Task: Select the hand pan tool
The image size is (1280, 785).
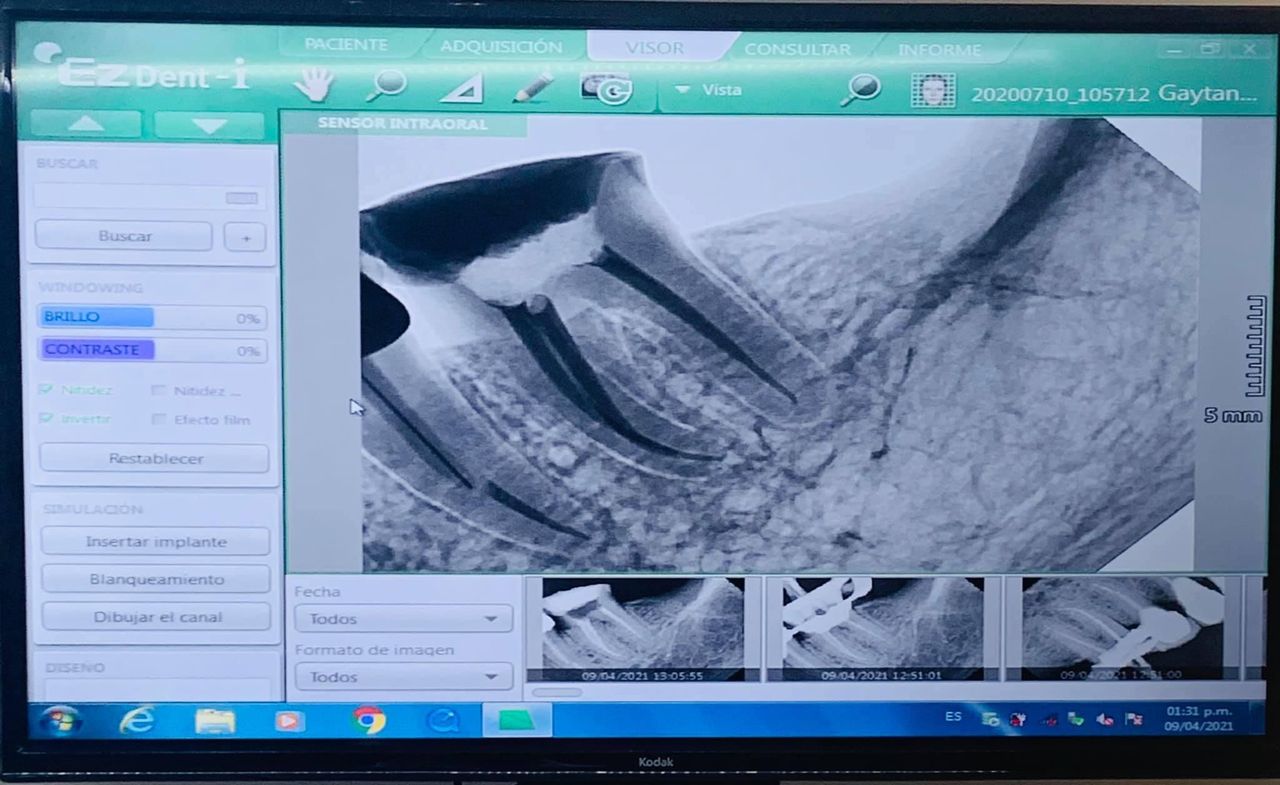Action: coord(314,86)
